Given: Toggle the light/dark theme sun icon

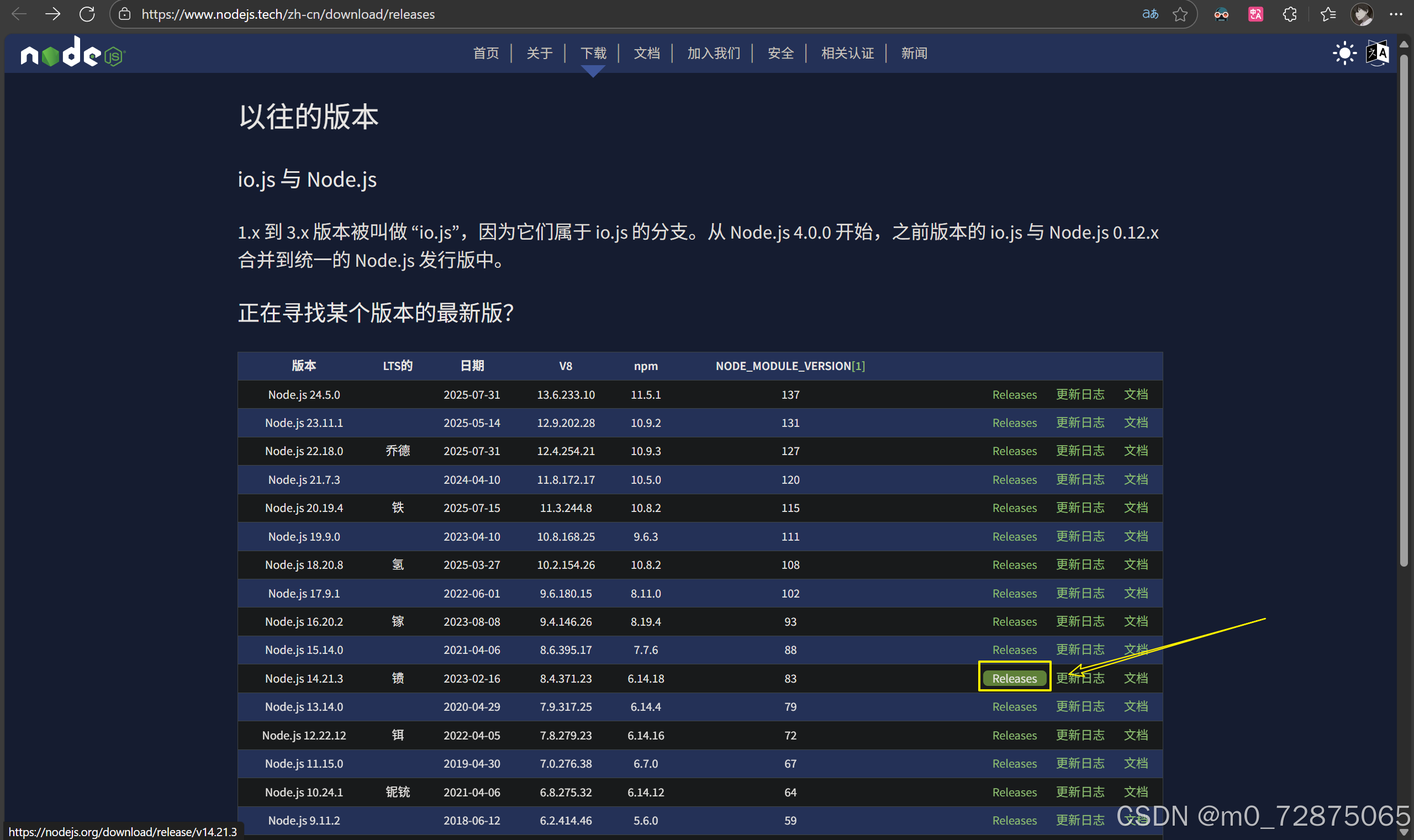Looking at the screenshot, I should (x=1344, y=54).
